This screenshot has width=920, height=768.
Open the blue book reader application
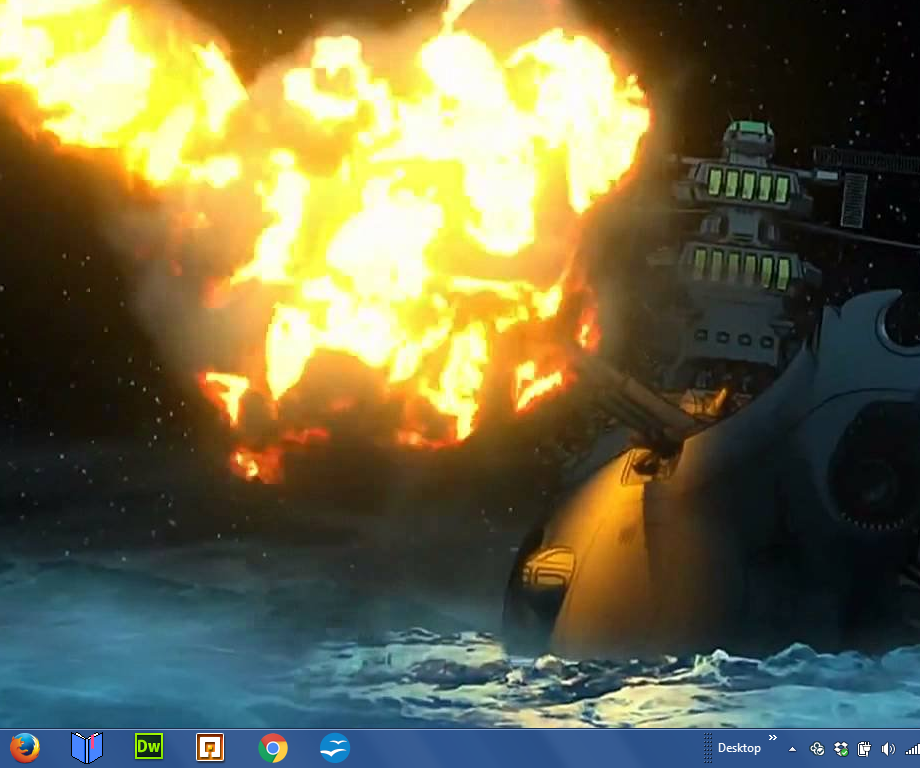click(86, 747)
